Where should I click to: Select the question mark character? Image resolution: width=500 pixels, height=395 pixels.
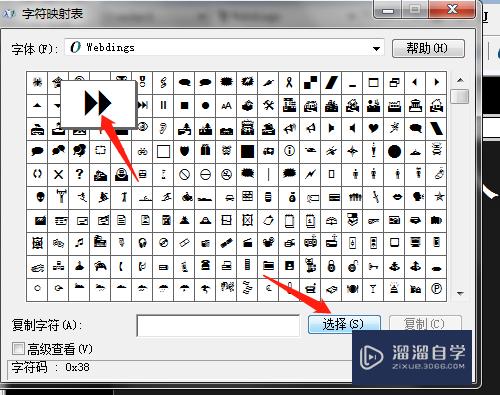pos(79,174)
